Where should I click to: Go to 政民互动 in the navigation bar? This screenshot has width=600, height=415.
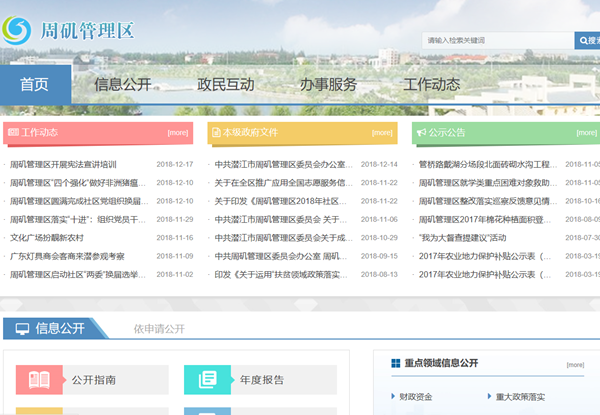tap(225, 85)
